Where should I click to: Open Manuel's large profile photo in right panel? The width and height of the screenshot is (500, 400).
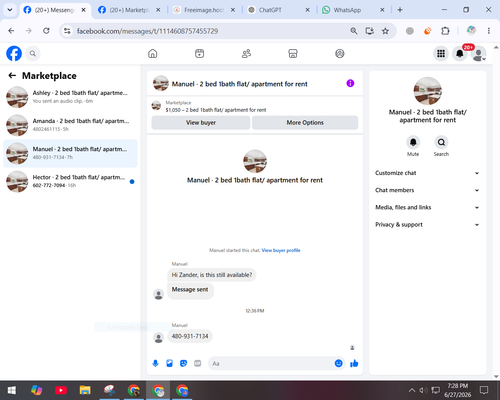click(427, 91)
